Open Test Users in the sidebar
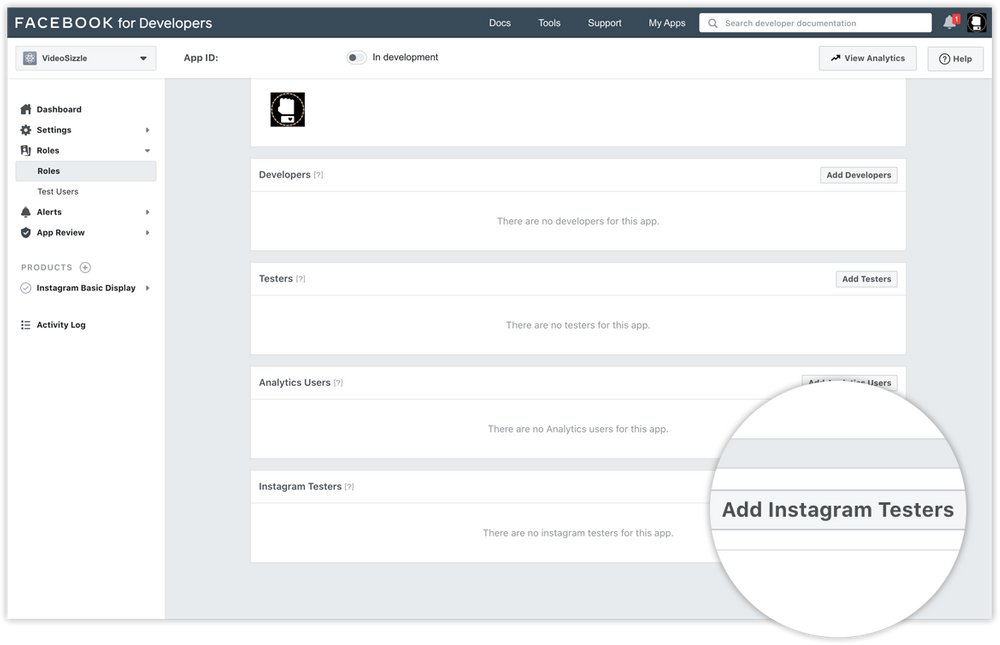The height and width of the screenshot is (645, 1000). point(58,191)
